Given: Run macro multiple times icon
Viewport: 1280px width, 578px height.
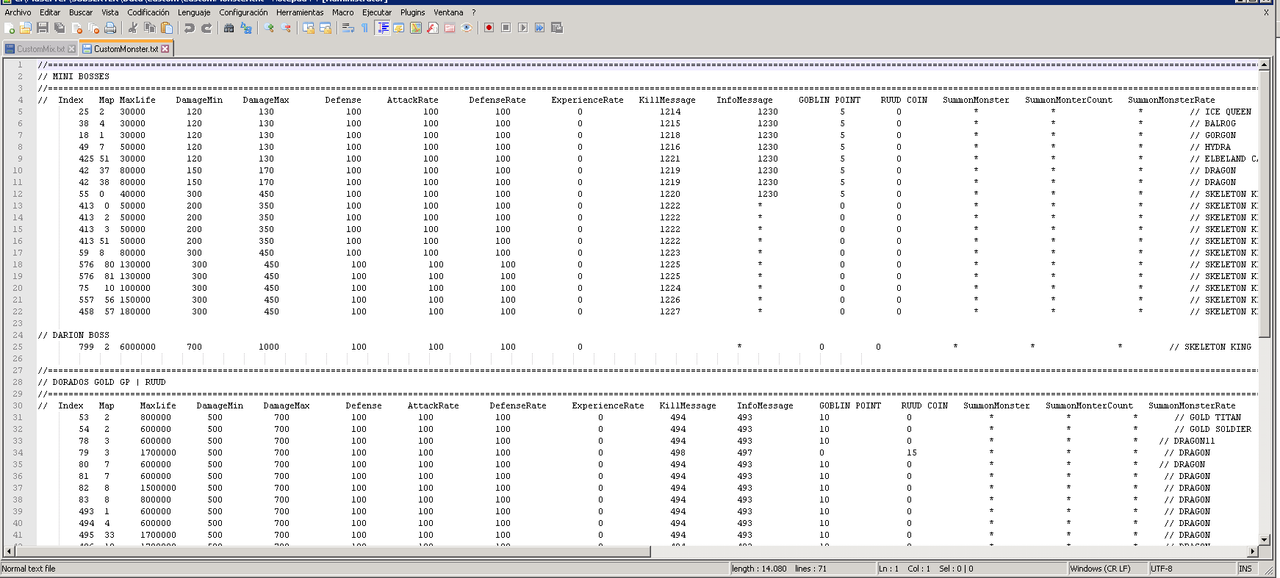Looking at the screenshot, I should click(x=540, y=28).
